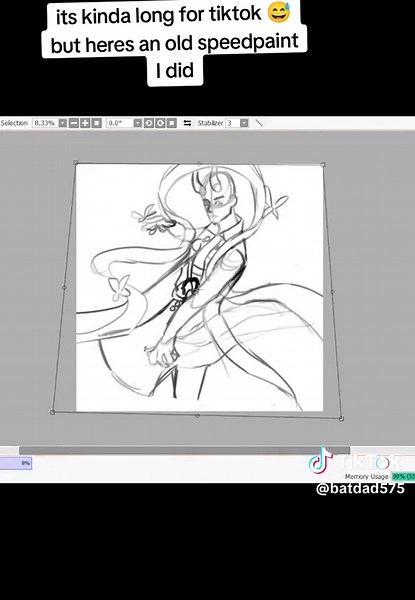This screenshot has width=415, height=600.
Task: Click the @batdad575 username text
Action: click(x=360, y=488)
